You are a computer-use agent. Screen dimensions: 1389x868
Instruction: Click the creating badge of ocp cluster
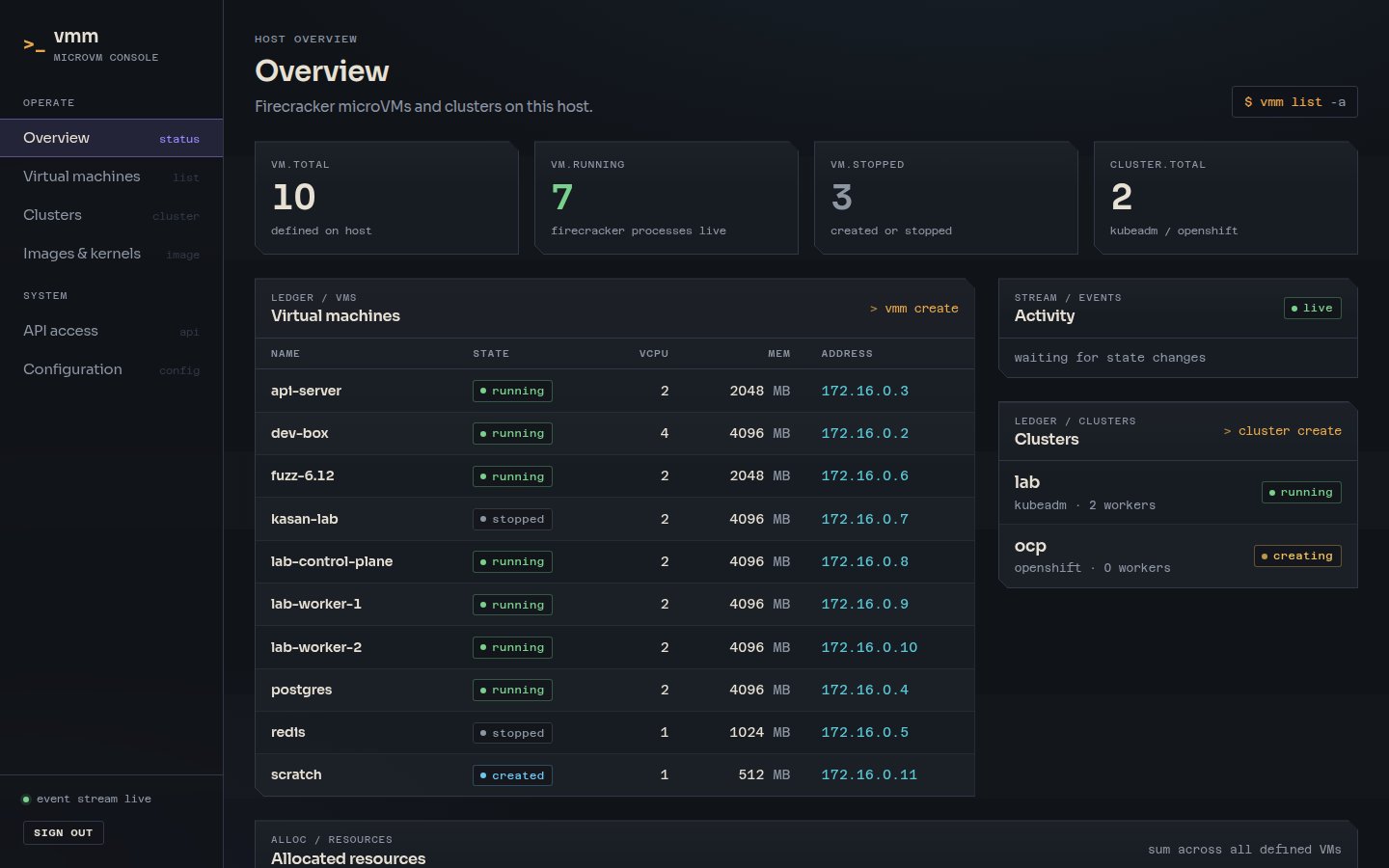coord(1297,556)
